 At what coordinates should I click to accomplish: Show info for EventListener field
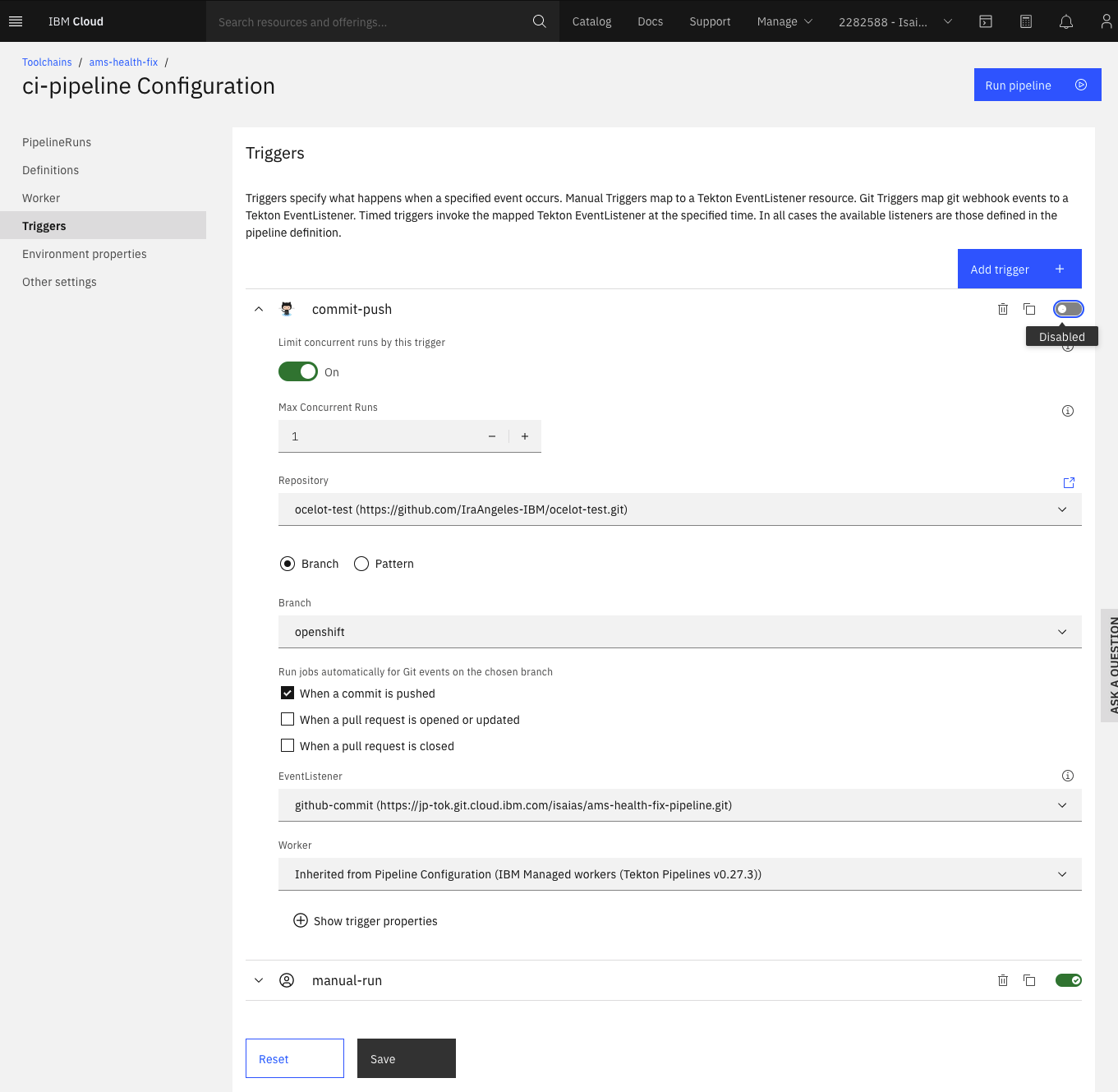[1068, 776]
